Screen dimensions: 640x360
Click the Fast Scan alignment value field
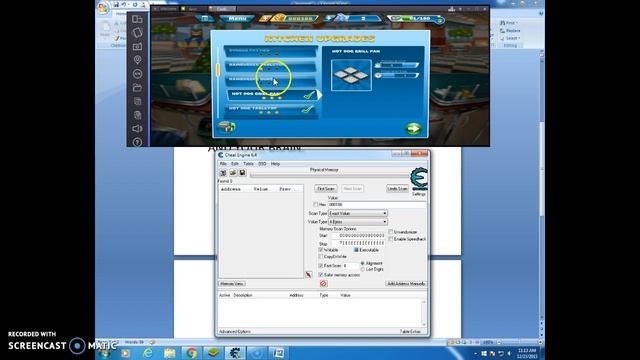point(350,266)
